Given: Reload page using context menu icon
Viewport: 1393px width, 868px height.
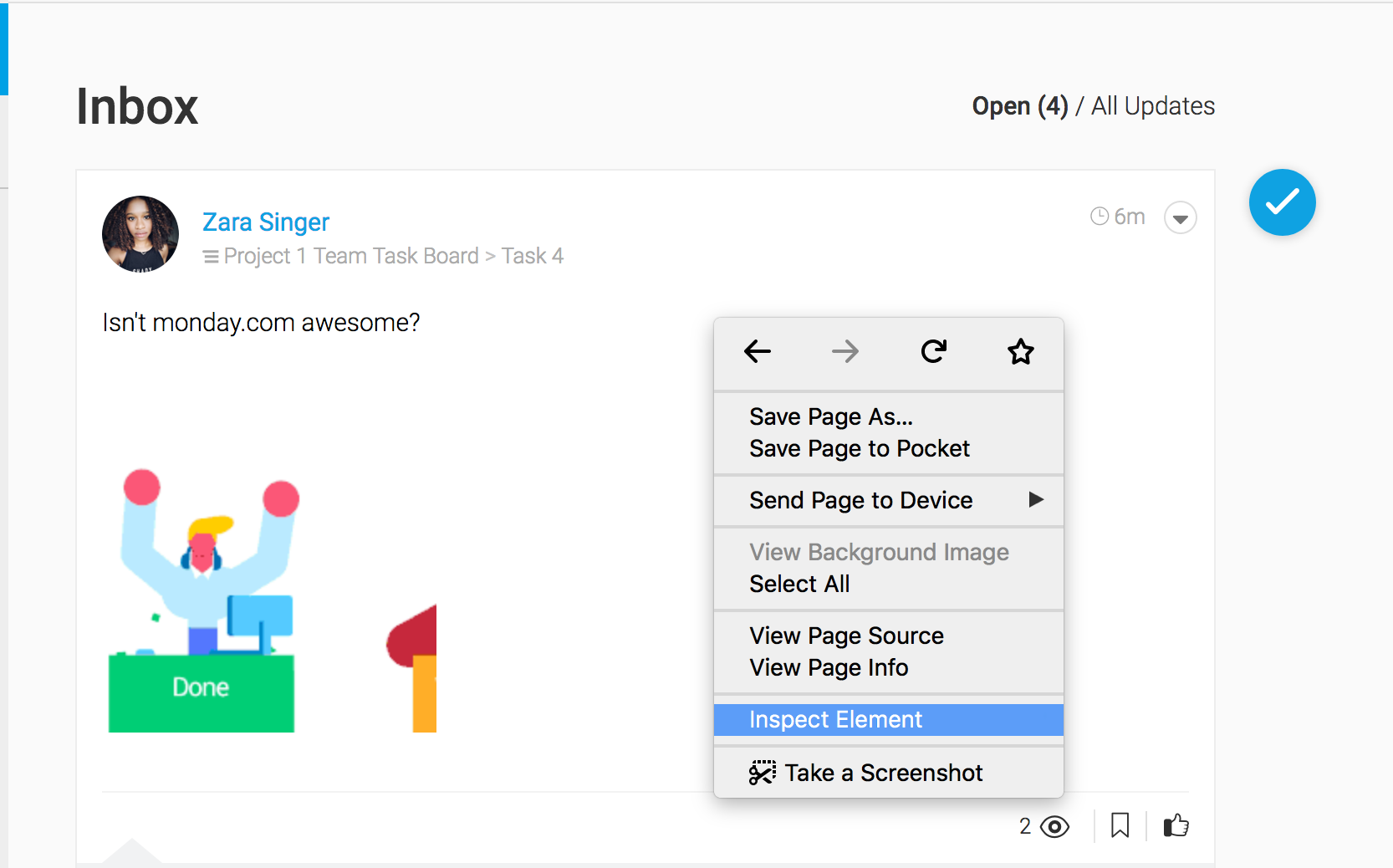Looking at the screenshot, I should click(933, 351).
